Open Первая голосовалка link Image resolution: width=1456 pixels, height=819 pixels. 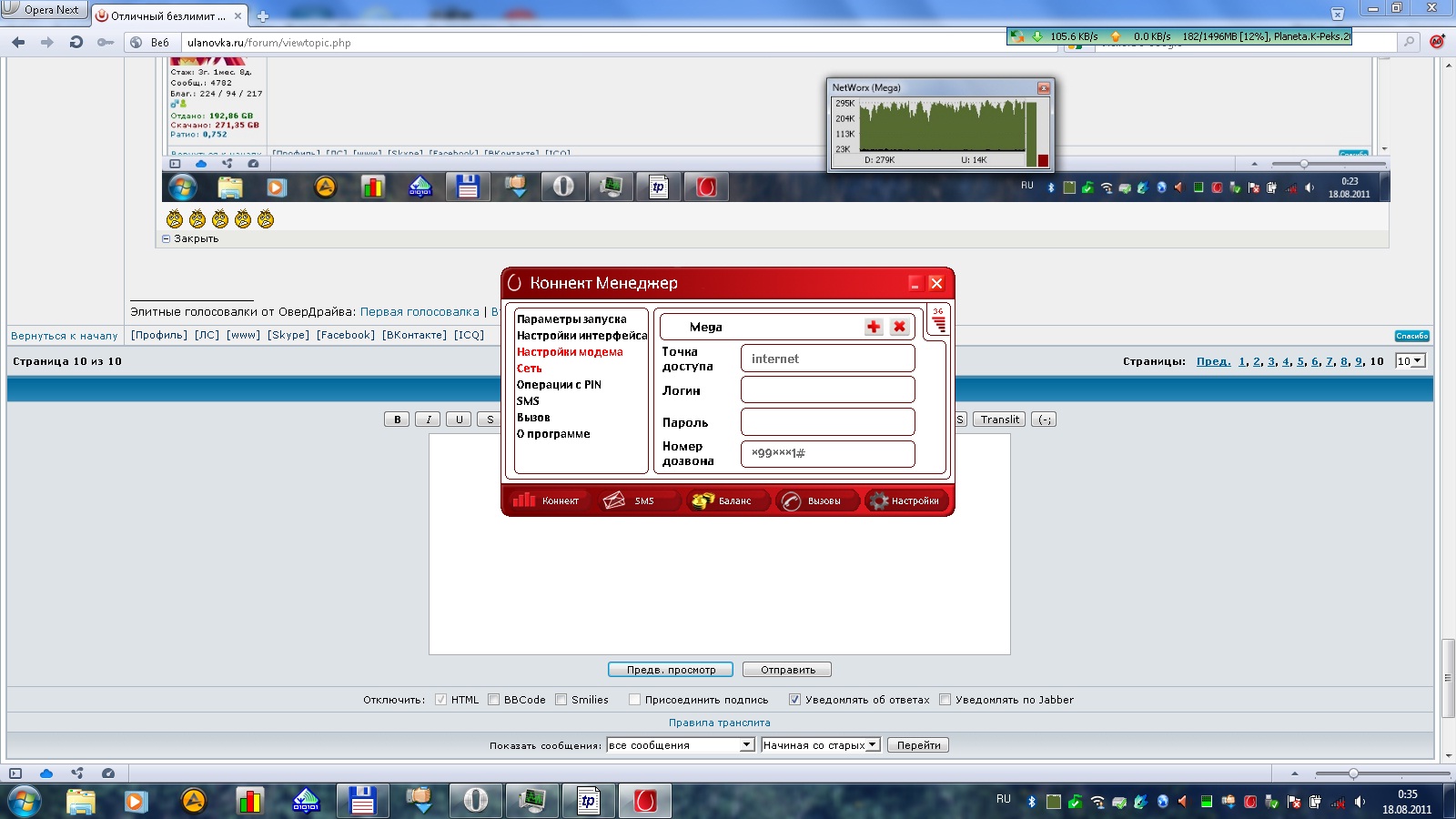420,311
